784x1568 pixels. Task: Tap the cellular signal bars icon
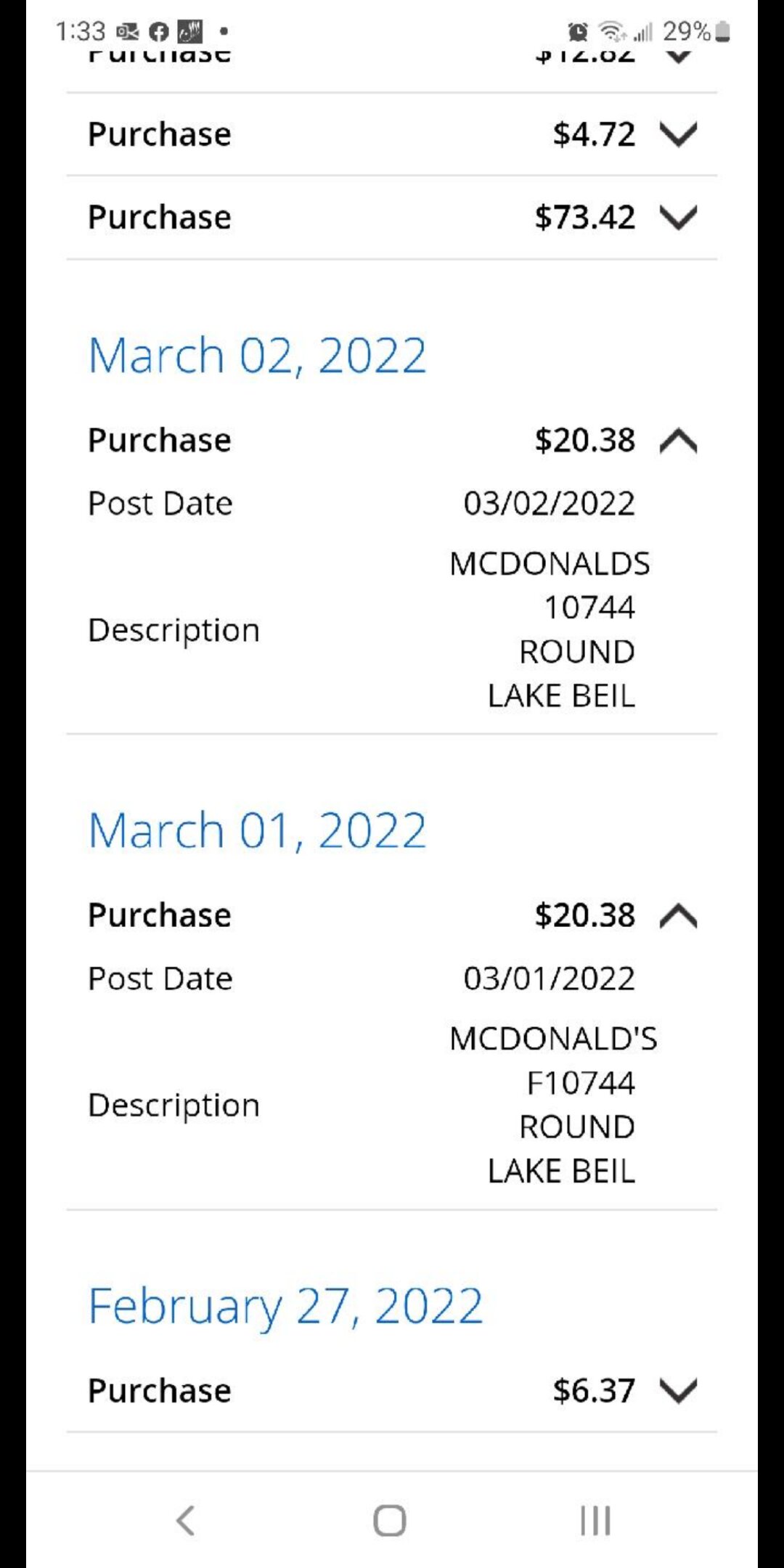(x=643, y=32)
